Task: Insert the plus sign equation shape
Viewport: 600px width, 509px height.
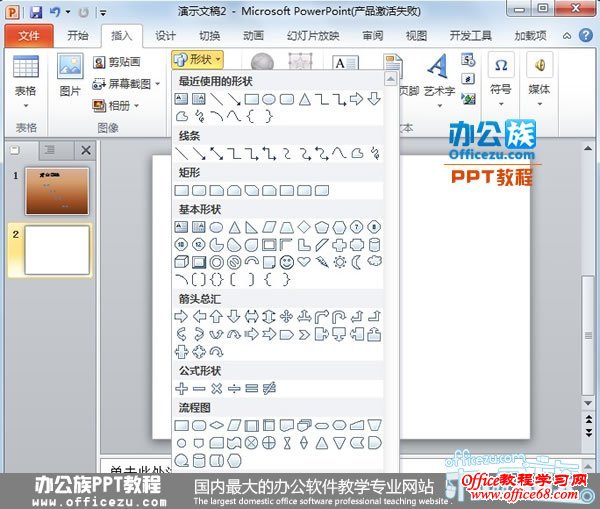Action: [x=181, y=388]
